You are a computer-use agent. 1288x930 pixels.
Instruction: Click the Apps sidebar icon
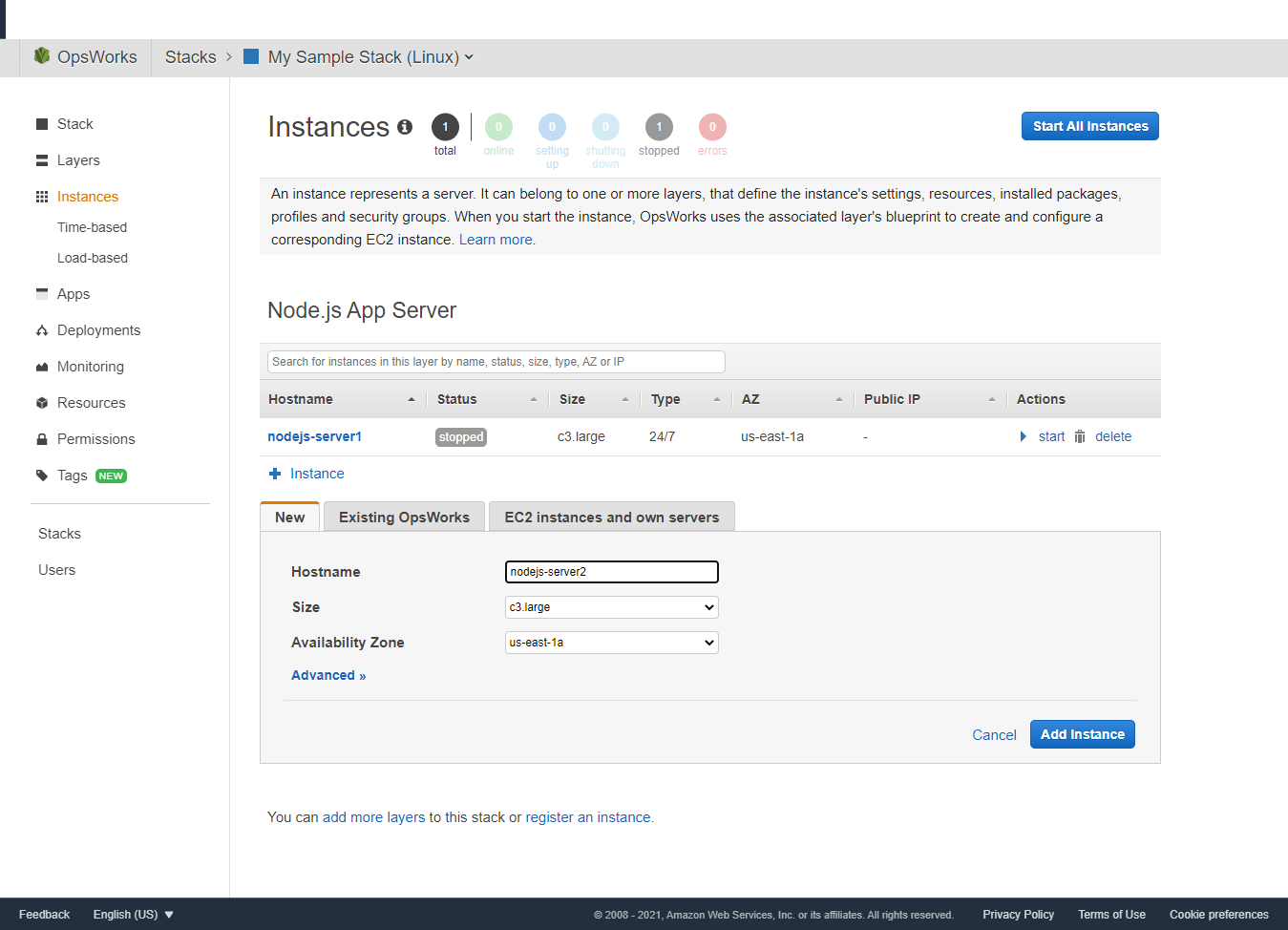point(42,294)
